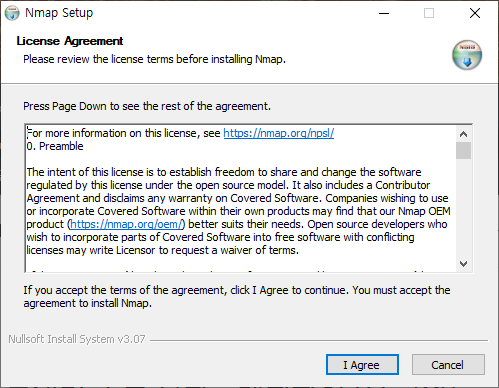Click the 'Press Page Down' instruction text
Image resolution: width=499 pixels, height=388 pixels.
(147, 106)
